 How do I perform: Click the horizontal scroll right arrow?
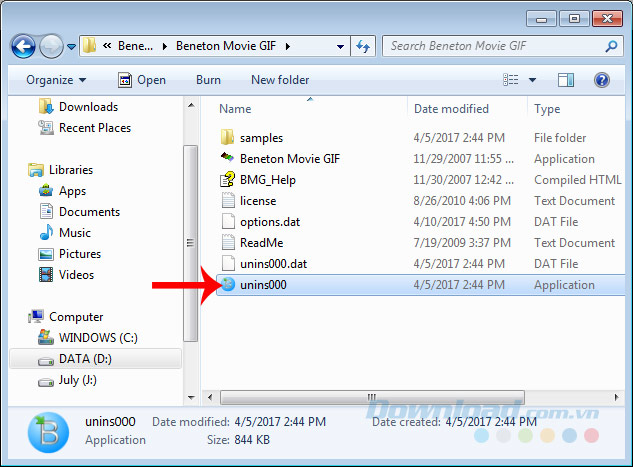[616, 397]
